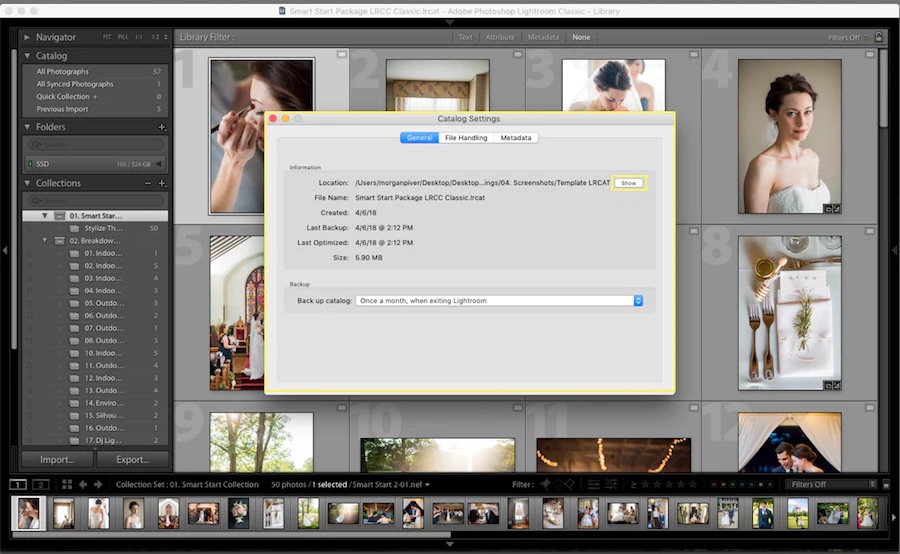Click the second monitor display button

[x=40, y=485]
